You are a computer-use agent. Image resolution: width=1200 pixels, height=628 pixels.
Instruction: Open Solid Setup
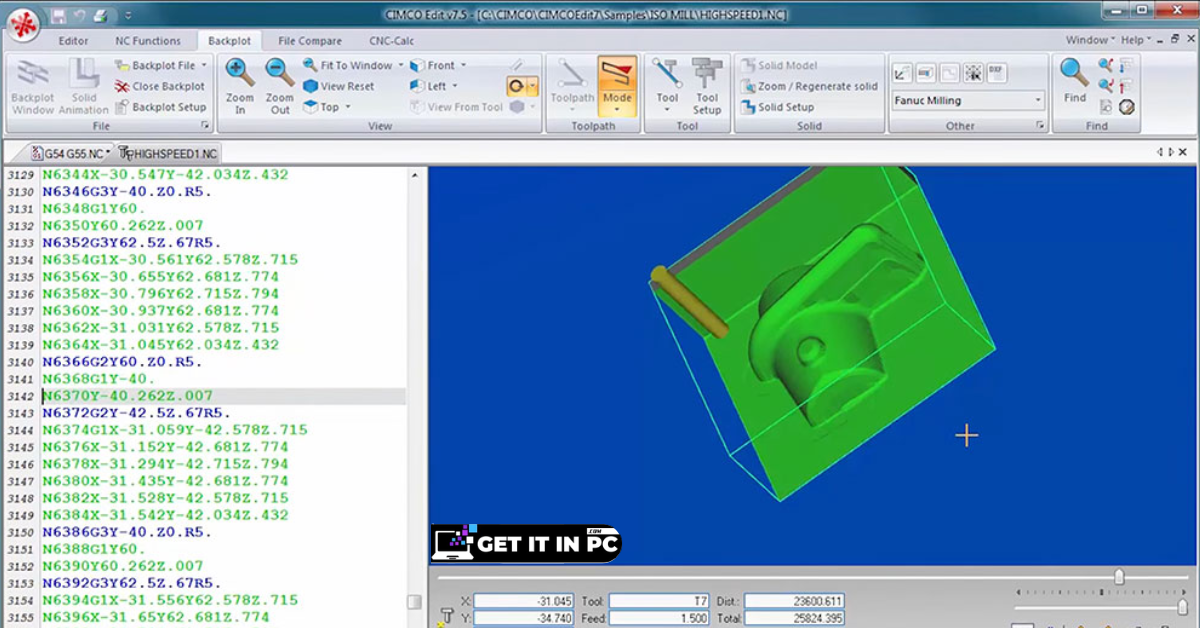tap(777, 107)
